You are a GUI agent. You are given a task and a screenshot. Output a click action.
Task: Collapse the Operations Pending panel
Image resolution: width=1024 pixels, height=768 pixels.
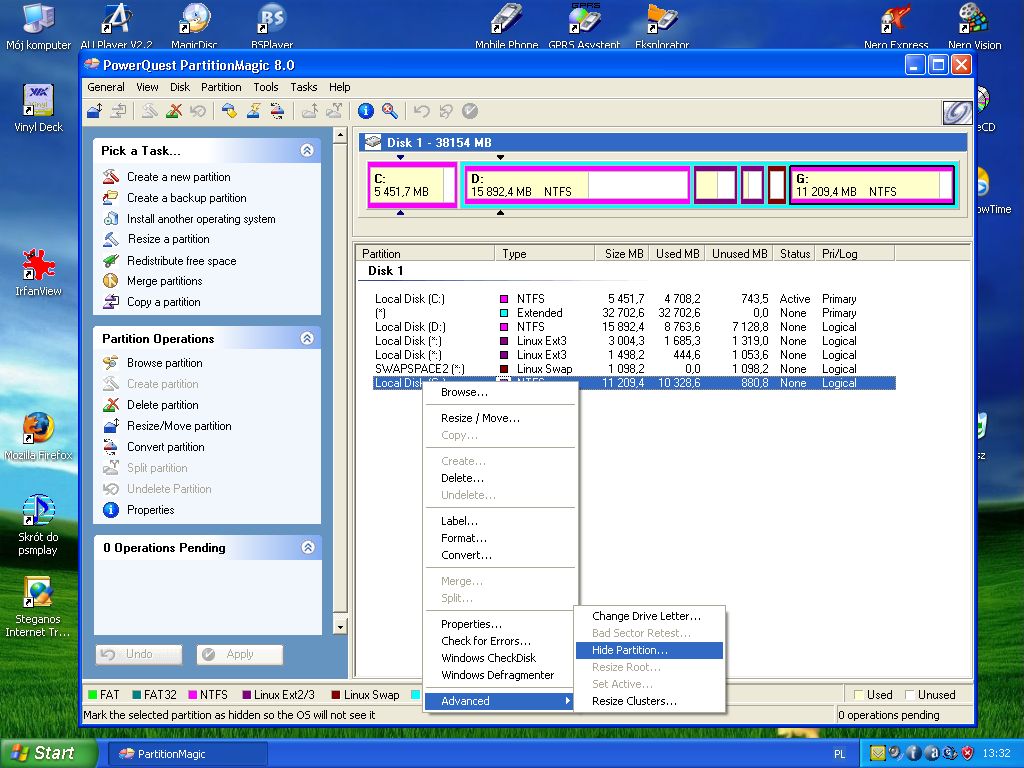pos(308,547)
